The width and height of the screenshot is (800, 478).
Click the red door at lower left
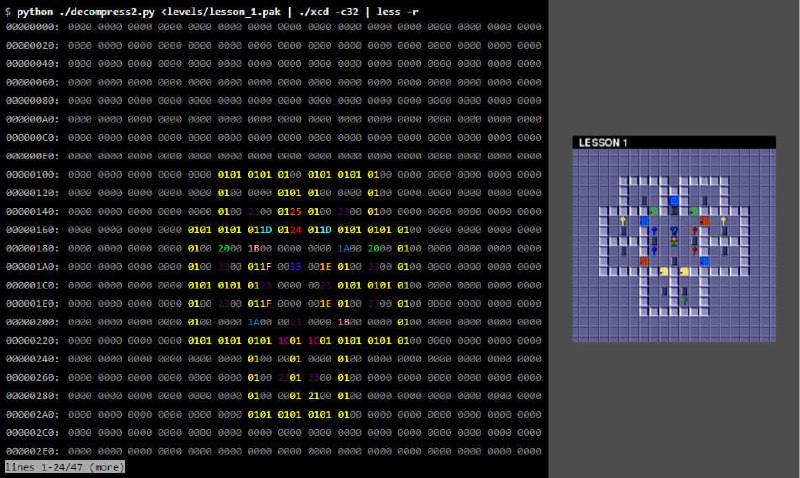(644, 261)
